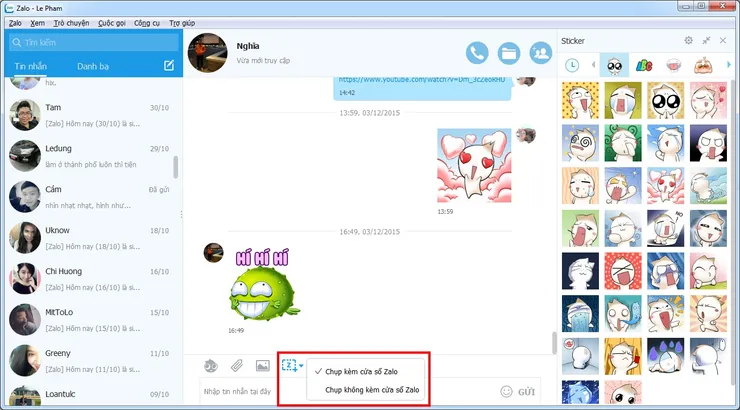740x410 pixels.
Task: Click the chat history scrollbar
Action: [555, 343]
